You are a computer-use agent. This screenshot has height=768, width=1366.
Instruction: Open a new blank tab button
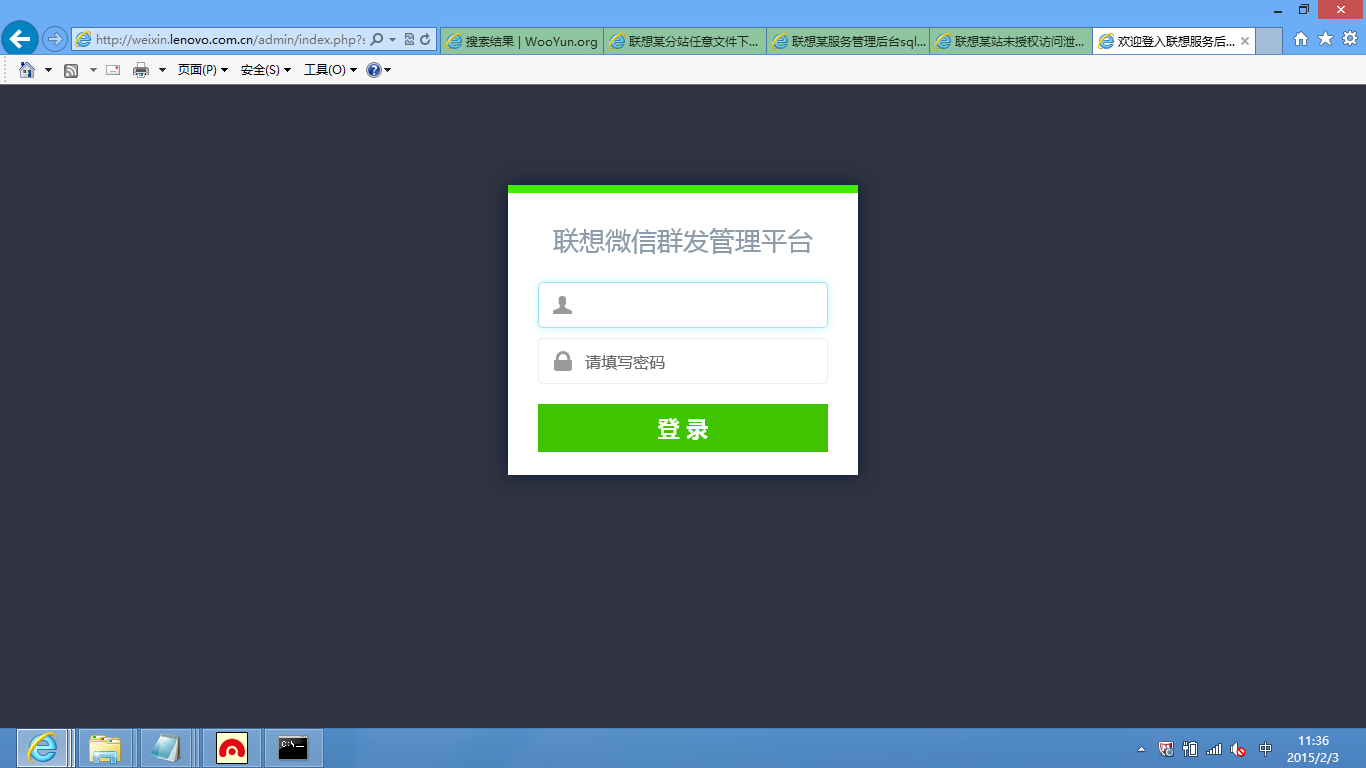tap(1268, 41)
